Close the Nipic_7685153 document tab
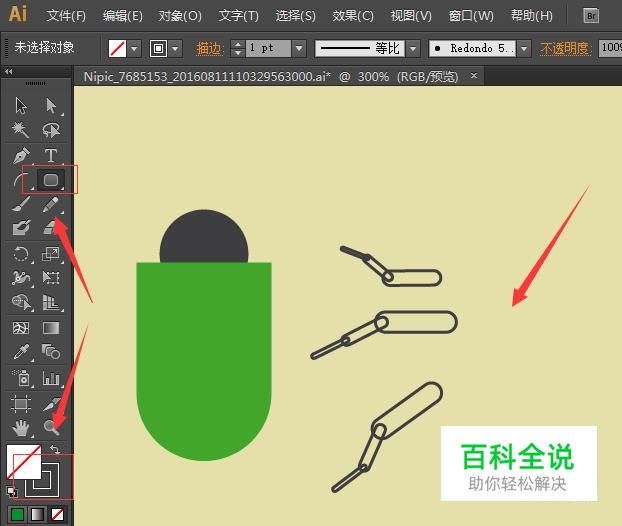This screenshot has width=622, height=526. point(474,75)
